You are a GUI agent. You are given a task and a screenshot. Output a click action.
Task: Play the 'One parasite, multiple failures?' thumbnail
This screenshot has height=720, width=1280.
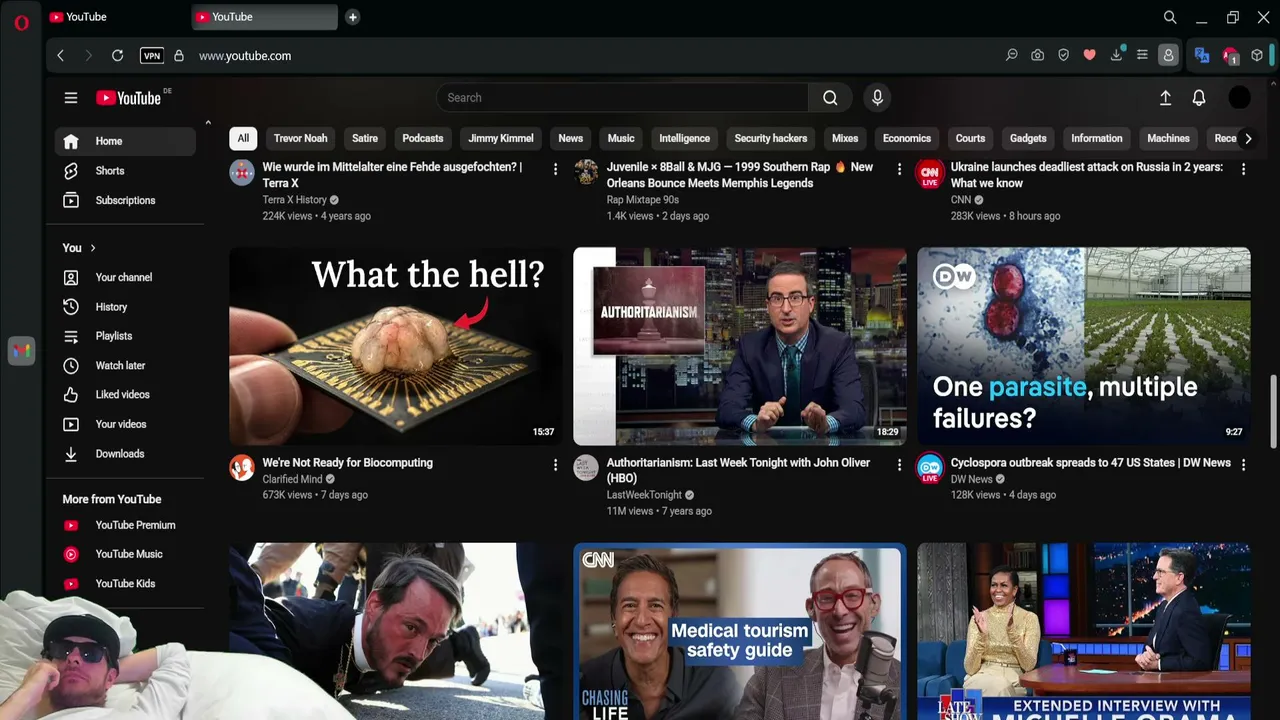tap(1084, 346)
